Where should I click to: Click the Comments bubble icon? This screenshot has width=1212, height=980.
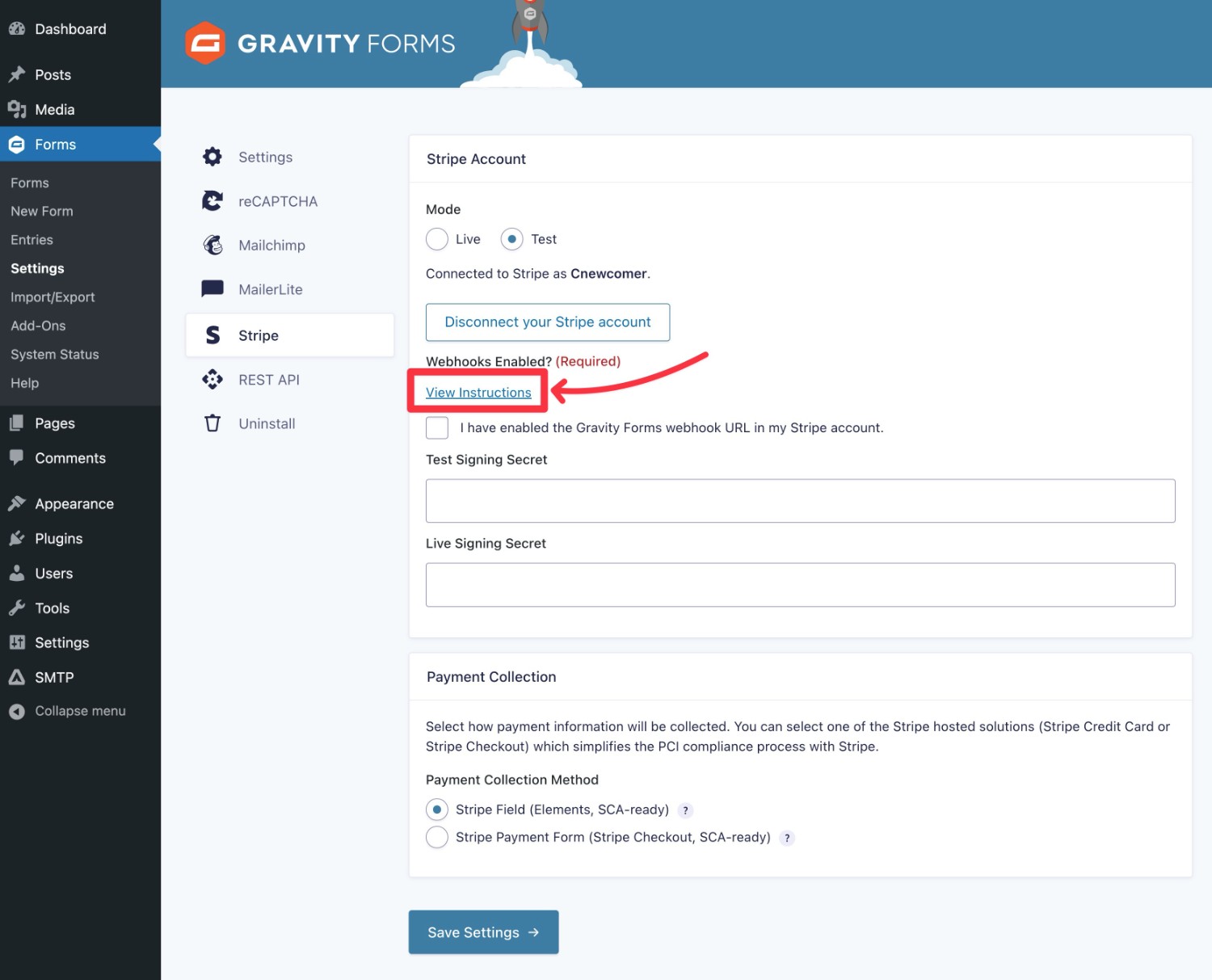(x=17, y=457)
